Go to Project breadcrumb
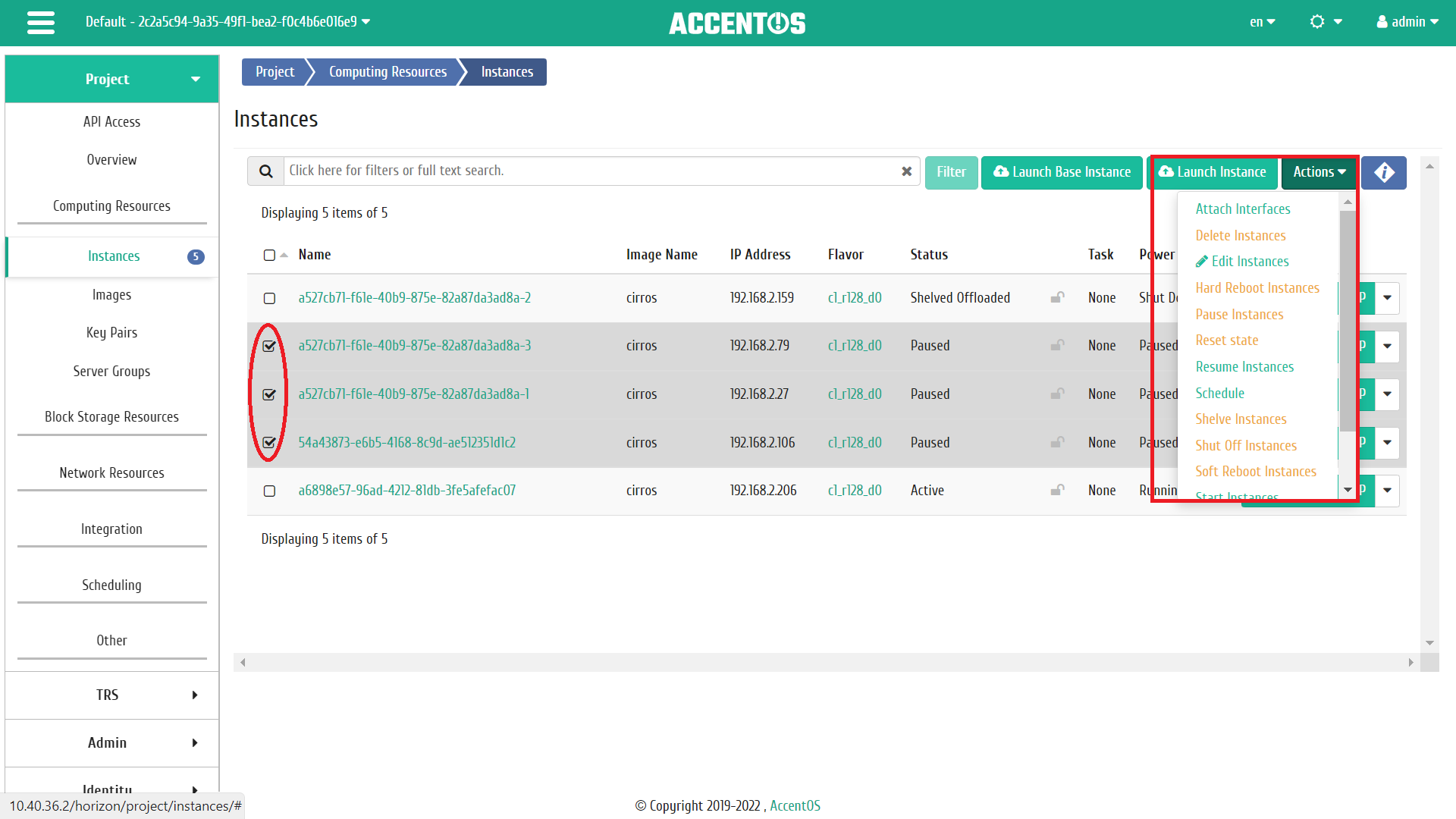The height and width of the screenshot is (819, 1456). (x=275, y=72)
